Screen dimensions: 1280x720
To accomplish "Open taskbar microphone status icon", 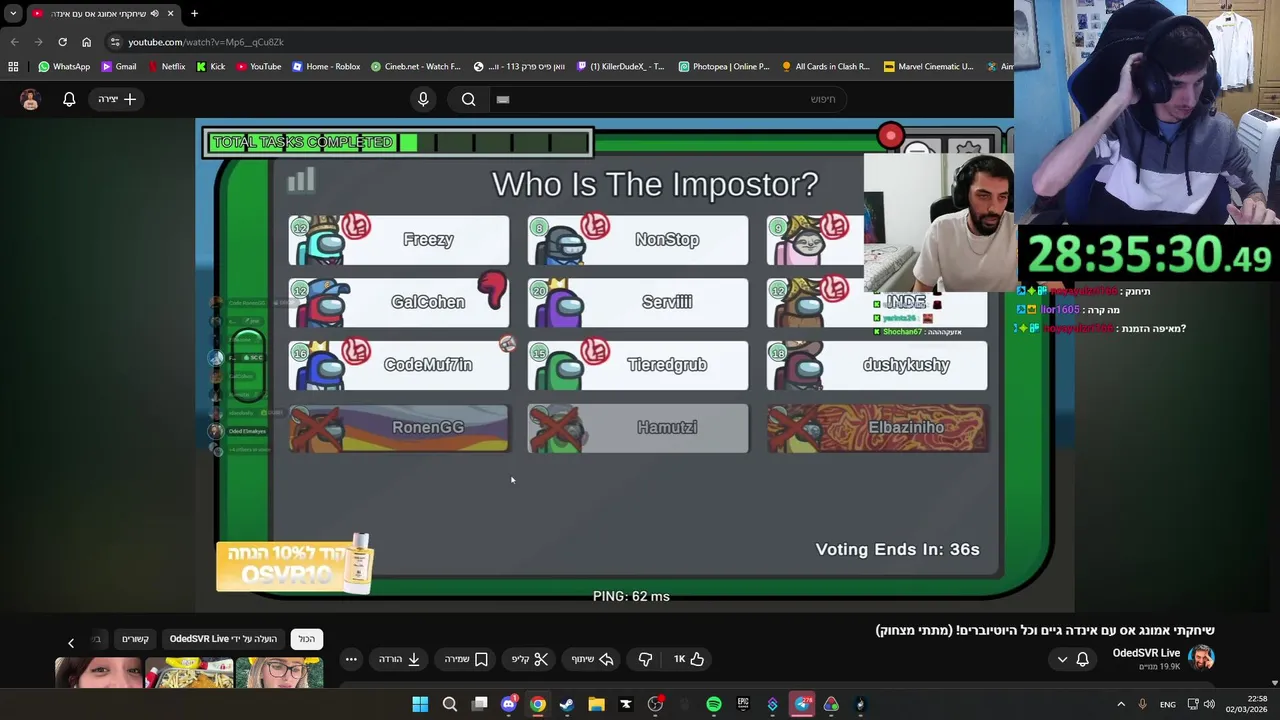I will [x=1142, y=704].
